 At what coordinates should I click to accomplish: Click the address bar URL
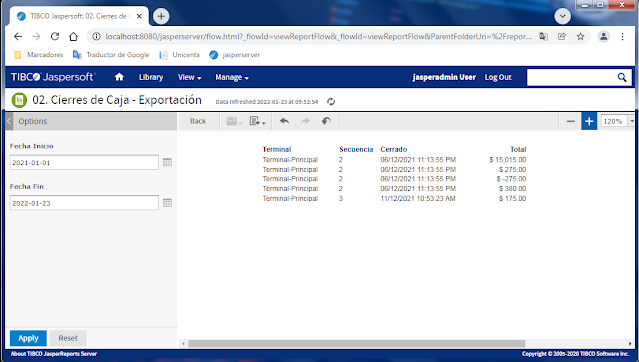(318, 36)
